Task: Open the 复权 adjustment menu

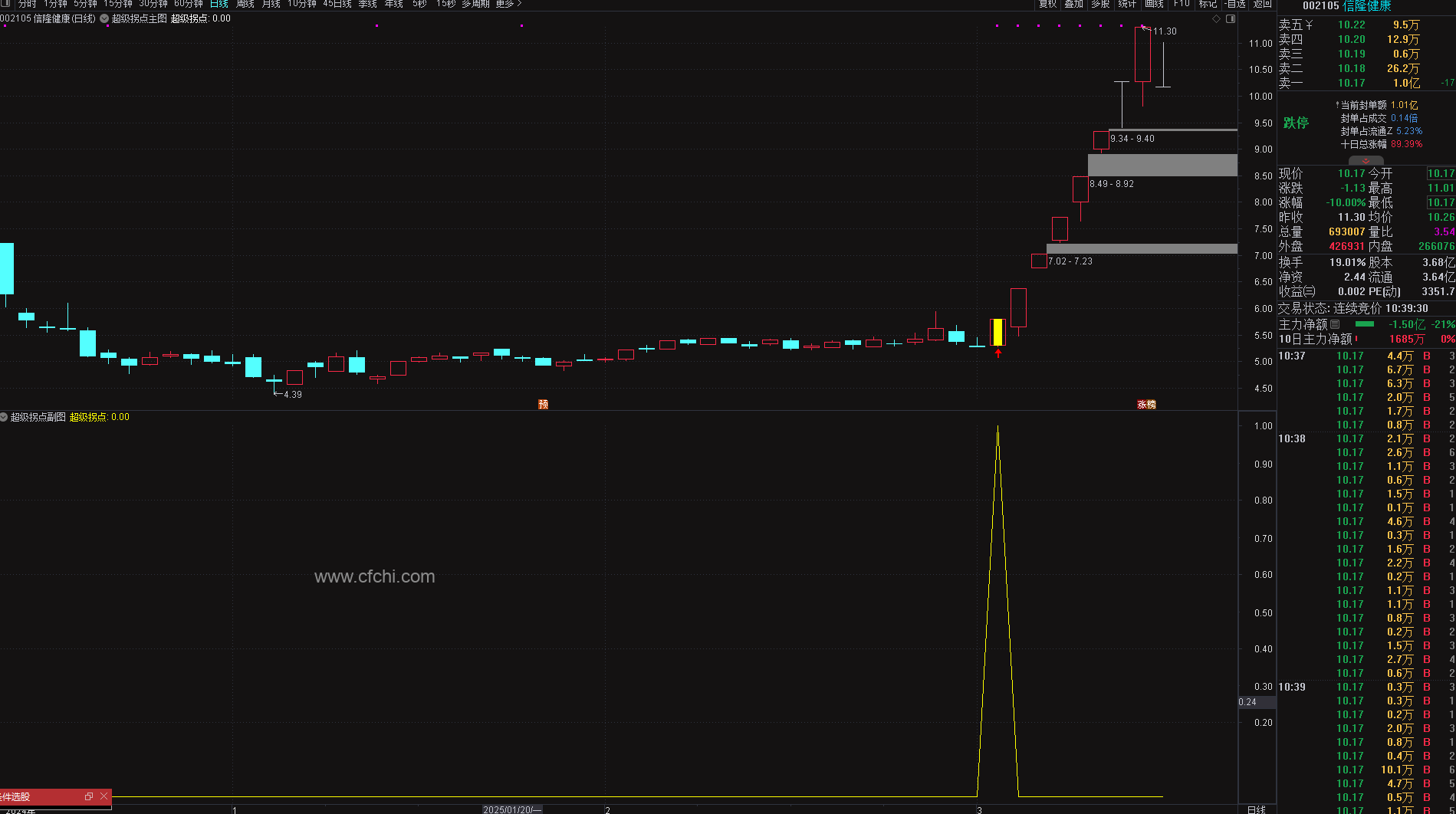Action: [x=1047, y=4]
